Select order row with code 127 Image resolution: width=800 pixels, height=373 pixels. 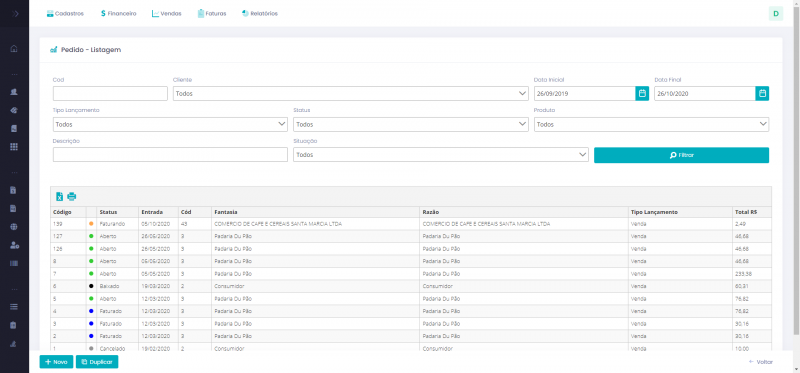click(411, 236)
